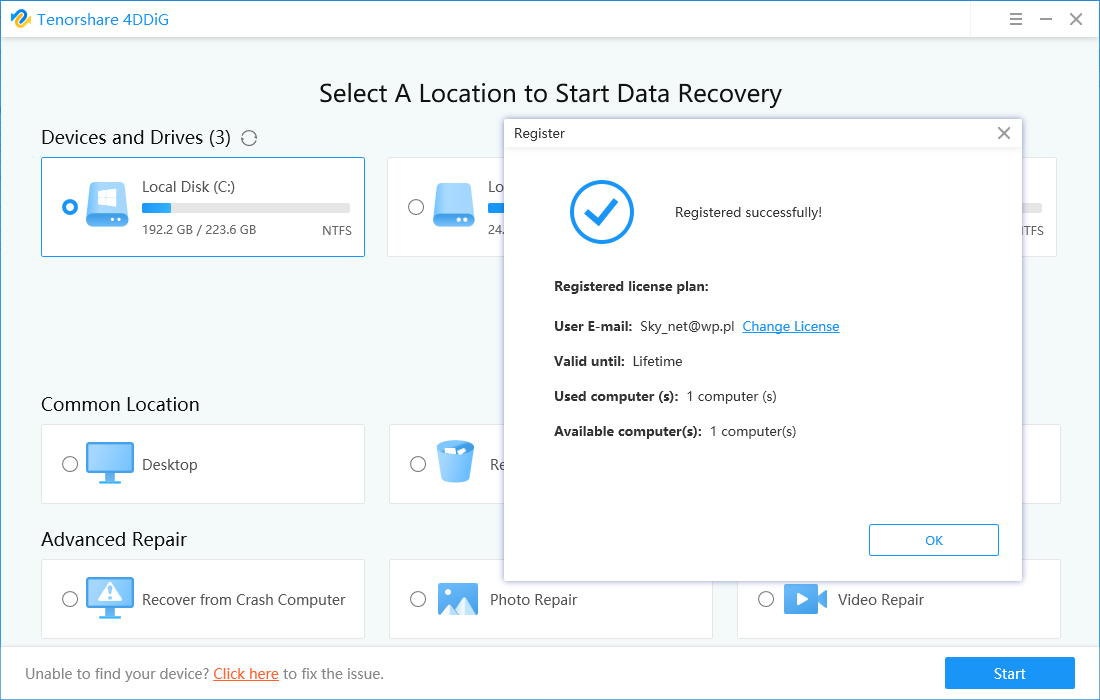Select the Recycle Bin radio button
Image resolution: width=1100 pixels, height=700 pixels.
418,464
